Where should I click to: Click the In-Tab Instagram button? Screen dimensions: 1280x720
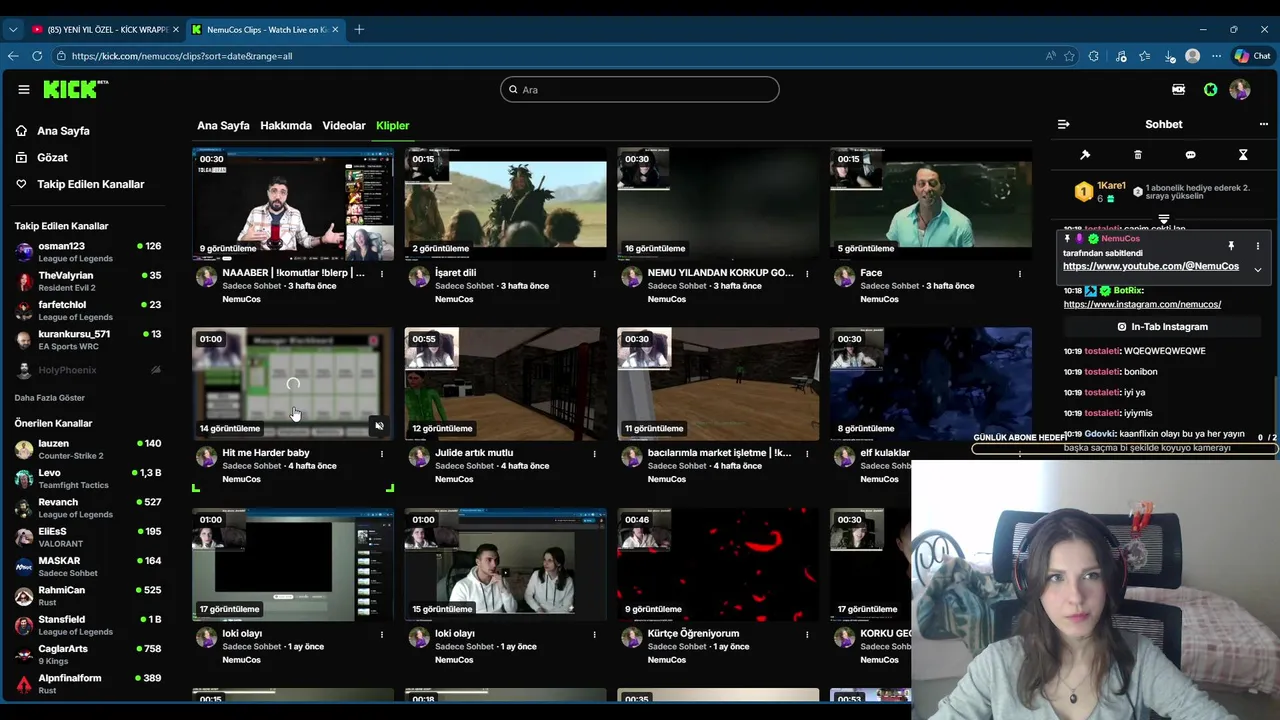point(1162,327)
